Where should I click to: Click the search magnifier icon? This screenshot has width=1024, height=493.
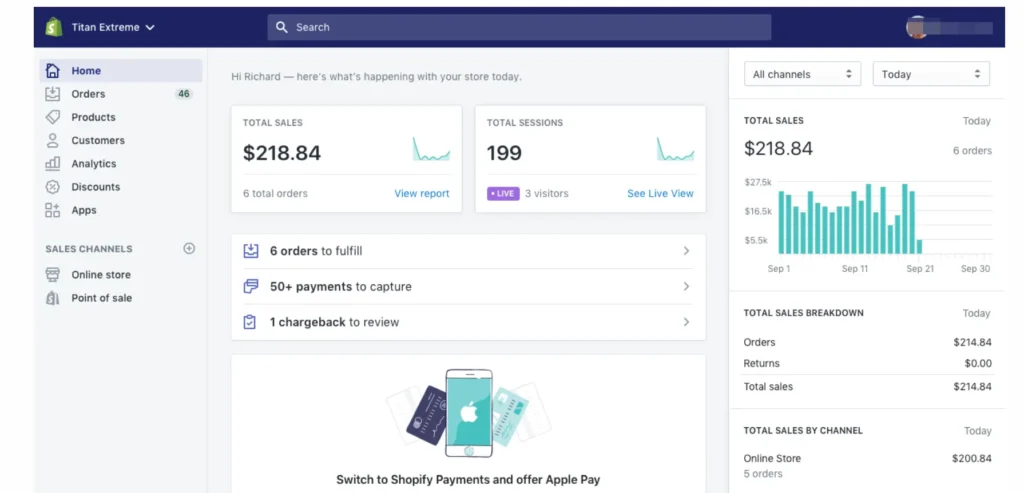(281, 27)
